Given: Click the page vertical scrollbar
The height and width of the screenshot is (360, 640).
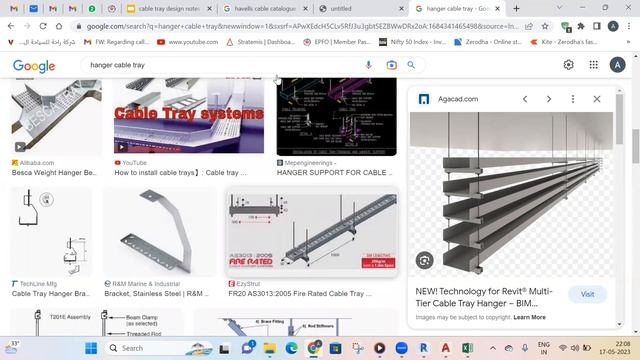Looking at the screenshot, I should click(x=636, y=146).
